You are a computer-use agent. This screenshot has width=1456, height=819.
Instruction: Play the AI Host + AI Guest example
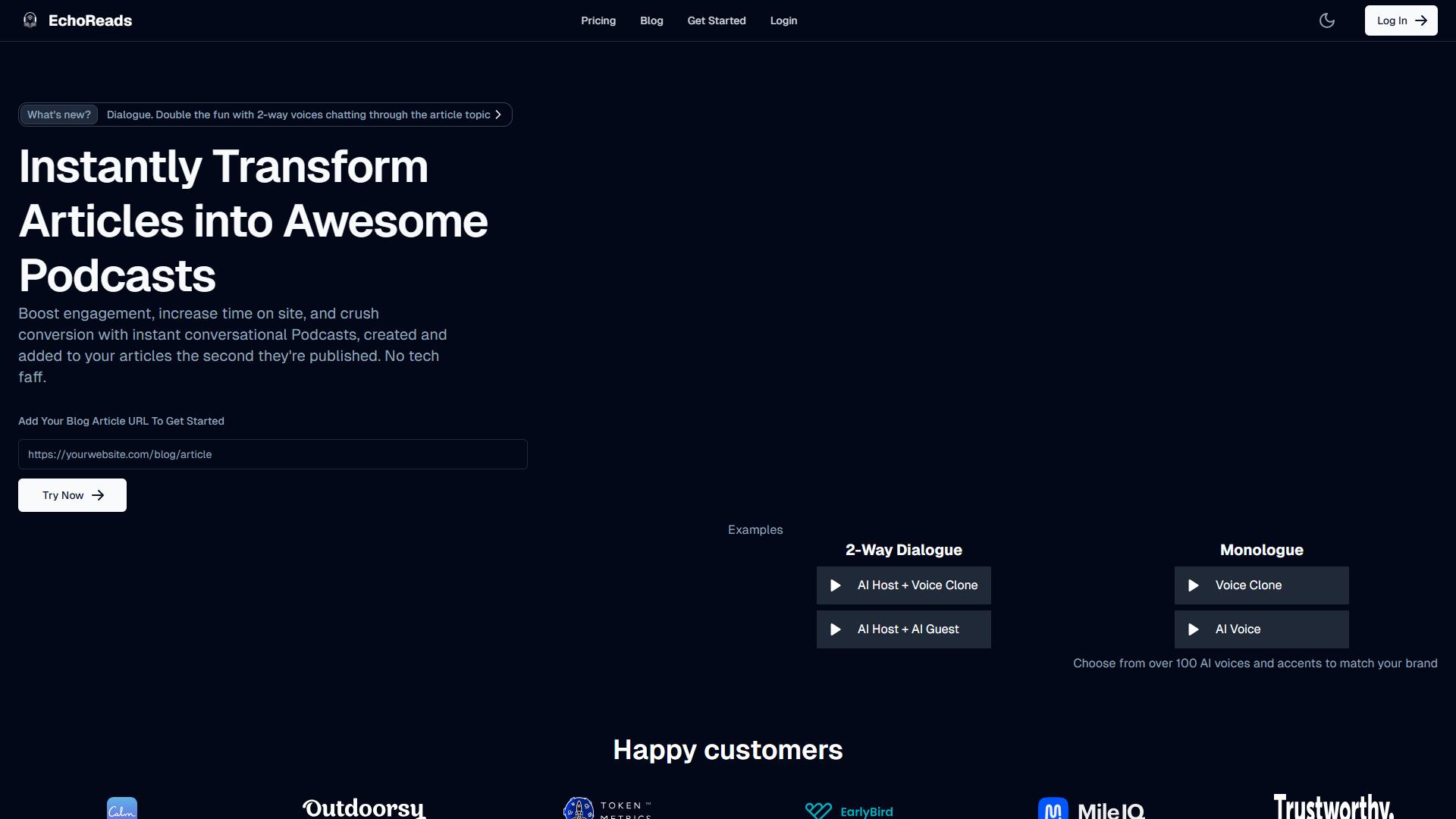click(903, 629)
